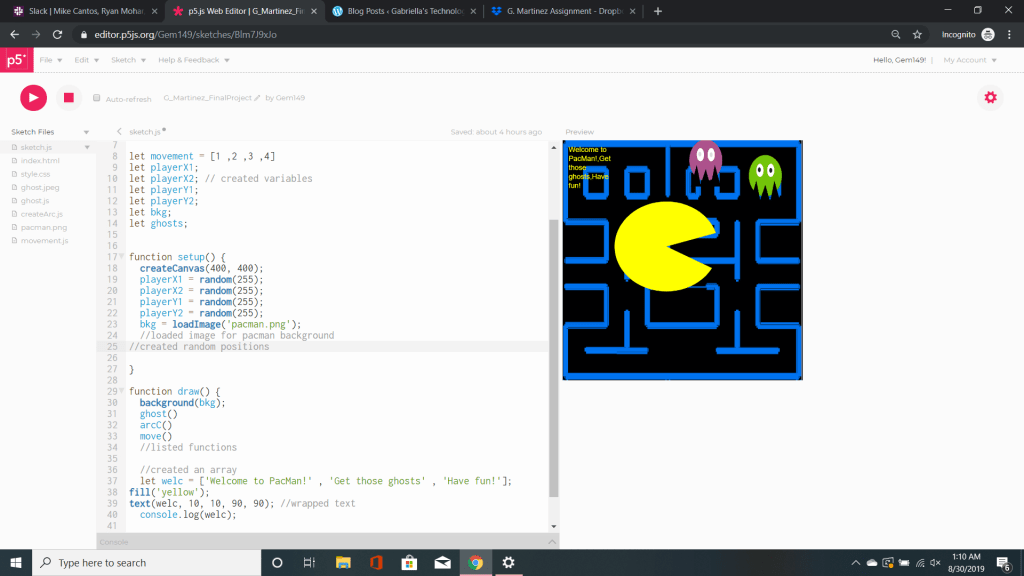
Task: Stop the running sketch
Action: click(68, 97)
